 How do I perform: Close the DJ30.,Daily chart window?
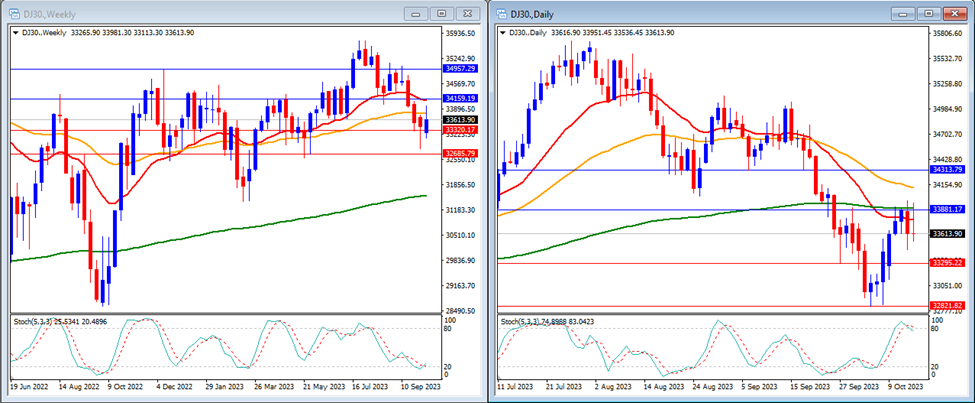pos(954,14)
